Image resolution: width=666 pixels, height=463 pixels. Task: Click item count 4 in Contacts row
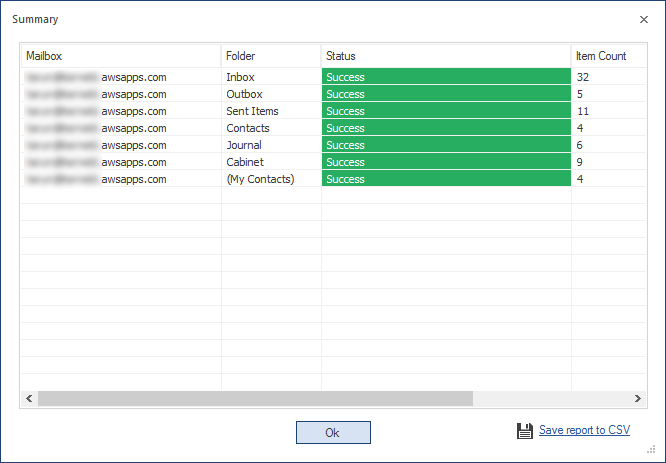(x=609, y=128)
